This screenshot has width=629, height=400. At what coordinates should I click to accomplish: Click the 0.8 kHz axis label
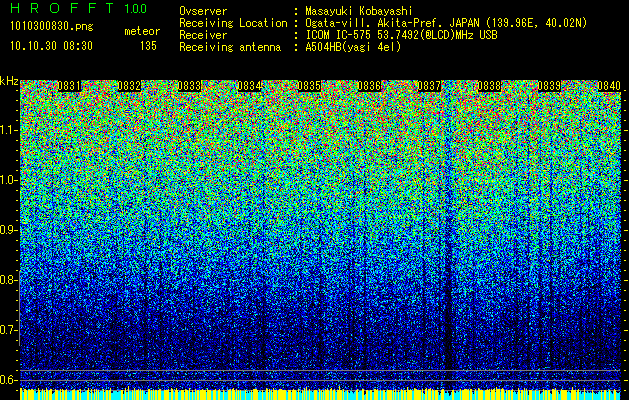pyautogui.click(x=8, y=280)
